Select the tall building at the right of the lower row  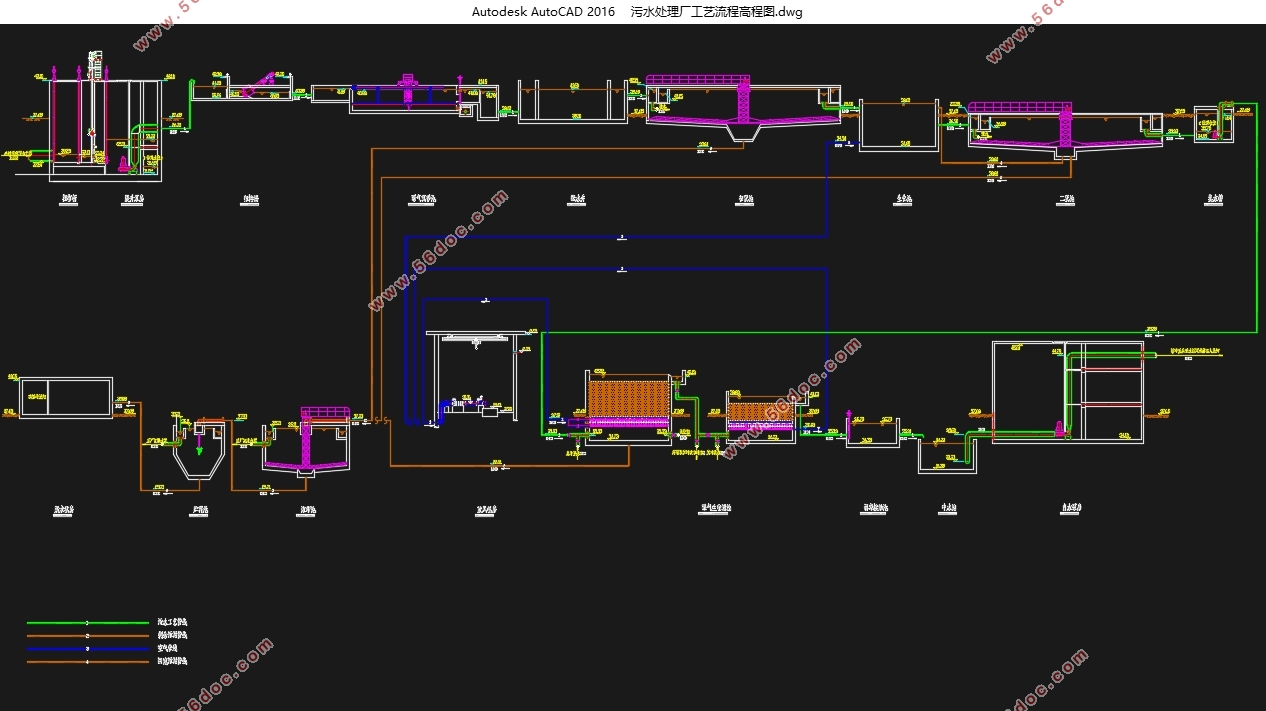point(1066,392)
